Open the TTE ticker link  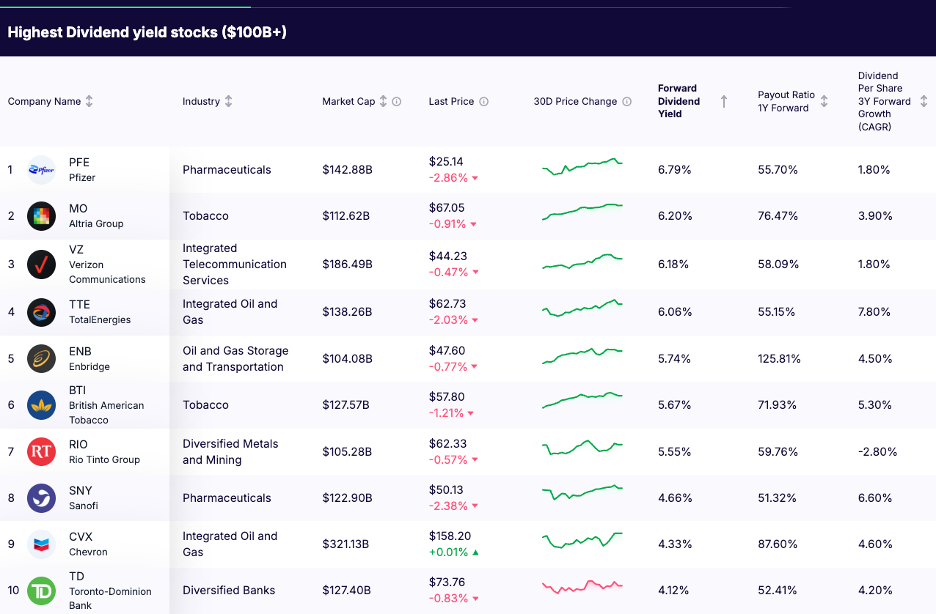(79, 304)
